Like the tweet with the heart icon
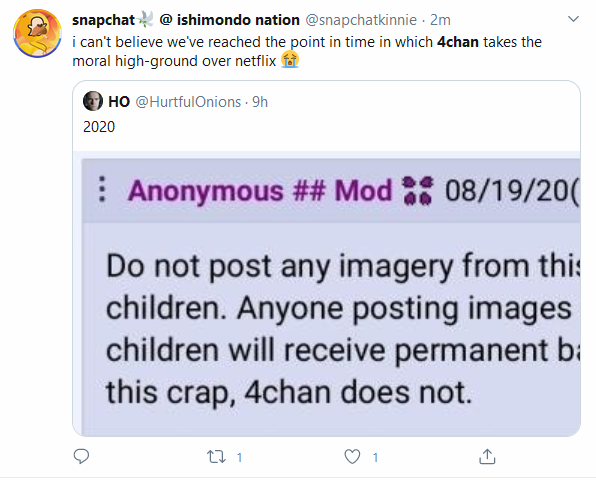 pyautogui.click(x=352, y=456)
